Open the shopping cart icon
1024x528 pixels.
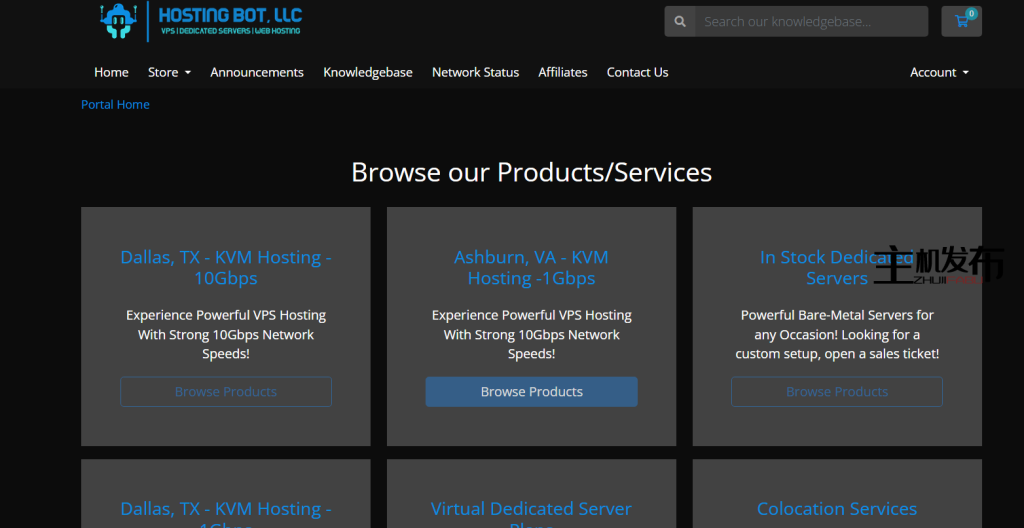(962, 21)
